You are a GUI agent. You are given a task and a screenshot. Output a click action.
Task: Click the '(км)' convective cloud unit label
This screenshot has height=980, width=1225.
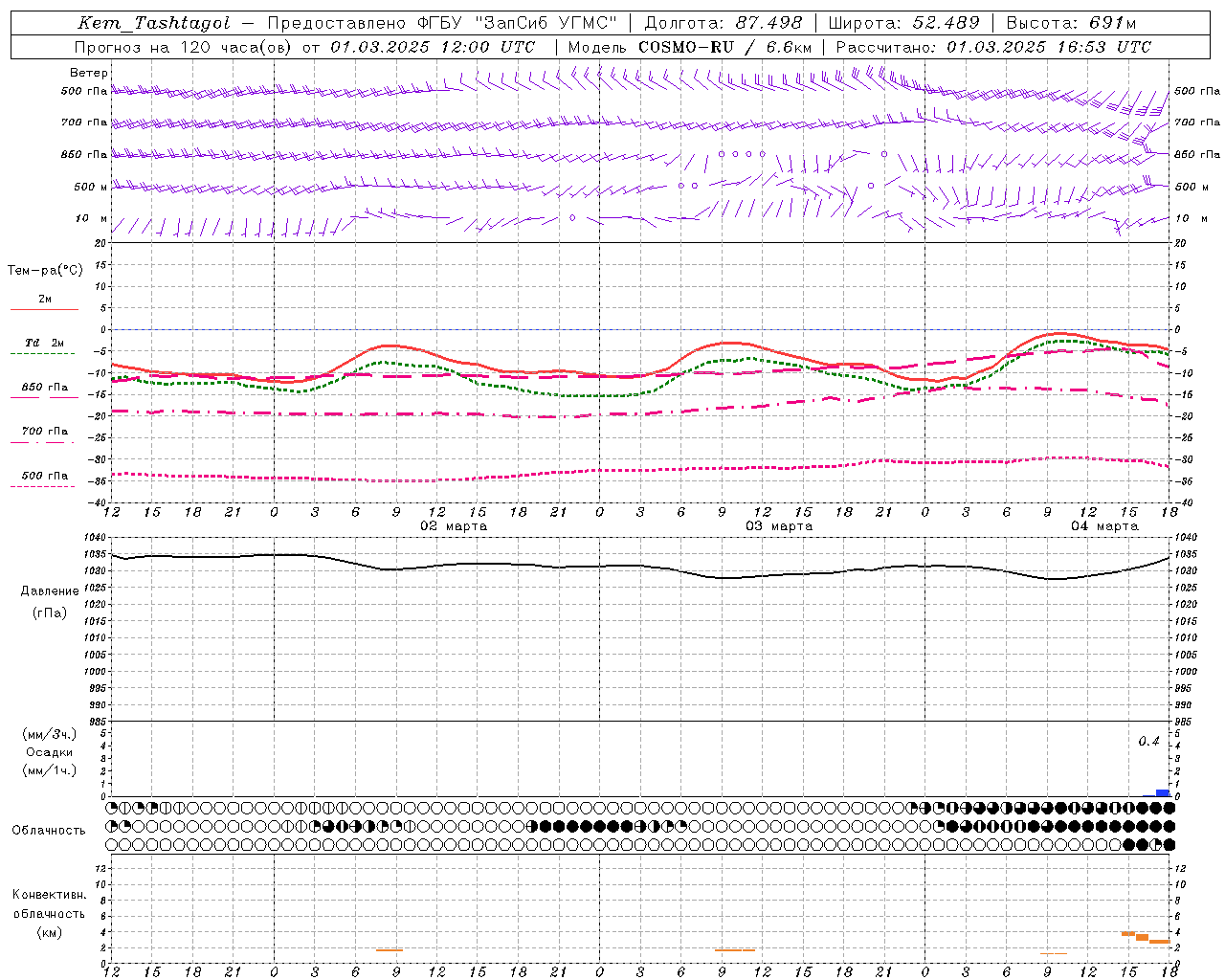[x=50, y=932]
